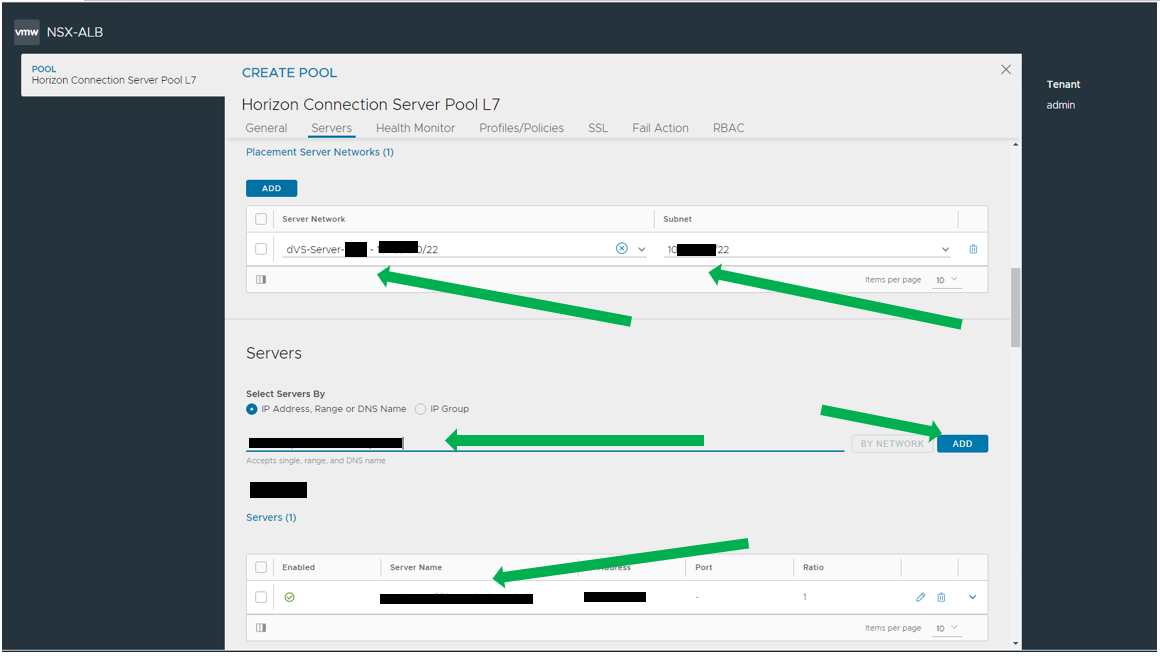This screenshot has height=656, width=1160.
Task: Expand the server row details chevron
Action: (972, 597)
